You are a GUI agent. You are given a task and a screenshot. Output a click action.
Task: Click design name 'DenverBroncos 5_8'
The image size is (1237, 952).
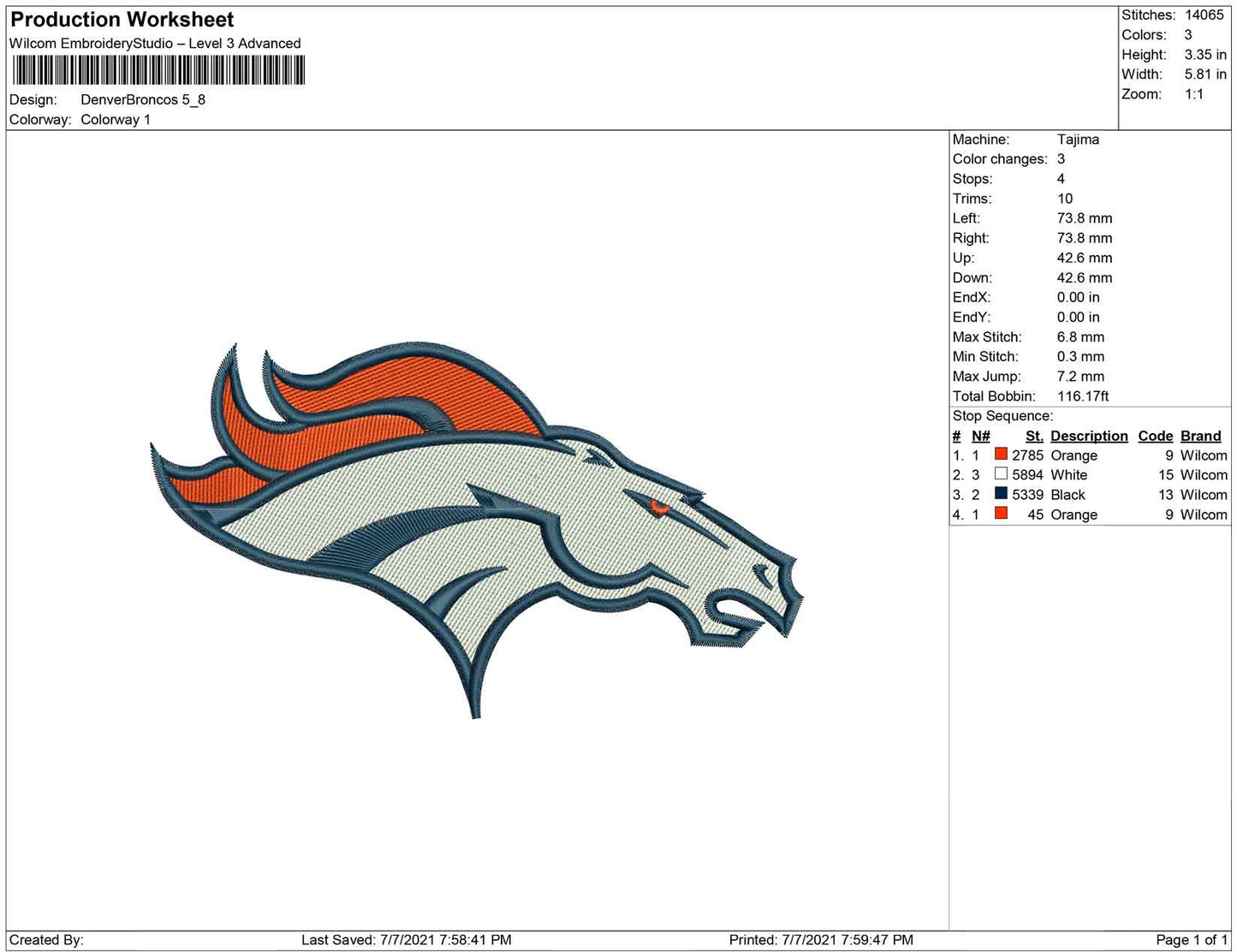pyautogui.click(x=143, y=99)
